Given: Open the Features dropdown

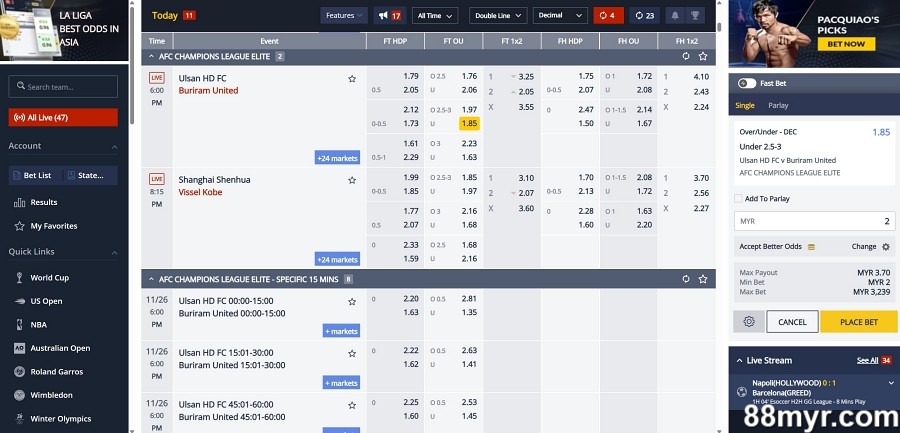Looking at the screenshot, I should [344, 16].
